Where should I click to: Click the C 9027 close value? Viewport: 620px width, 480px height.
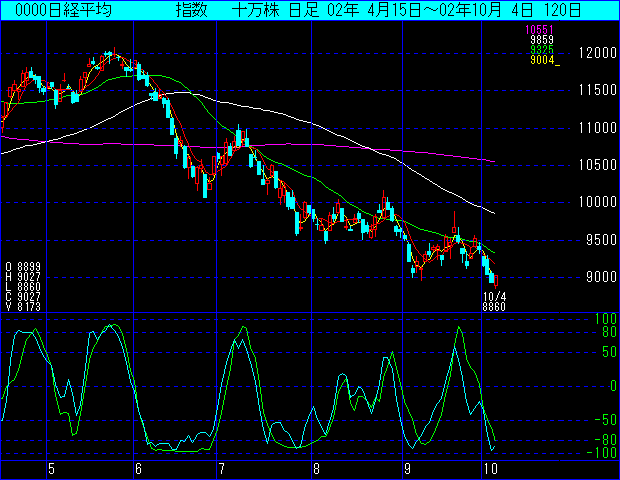pyautogui.click(x=23, y=297)
